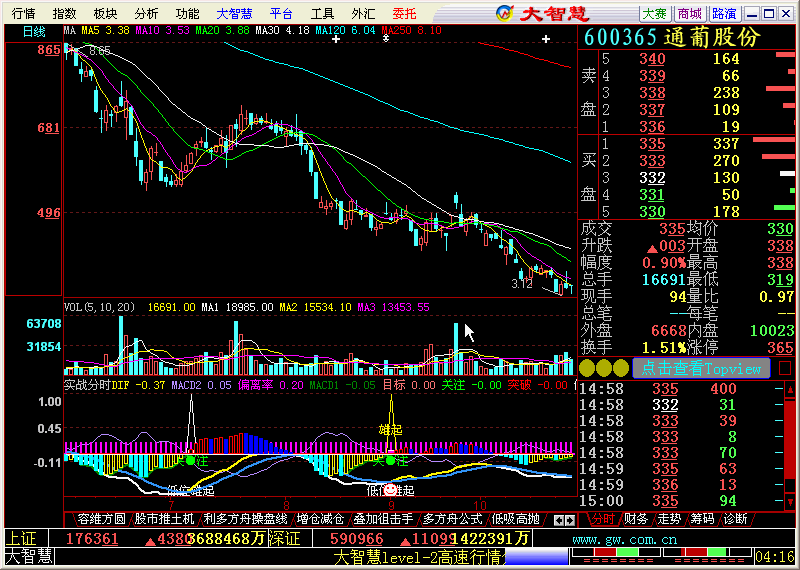This screenshot has width=800, height=570.
Task: Click the second yellow circle indicator
Action: pyautogui.click(x=604, y=368)
